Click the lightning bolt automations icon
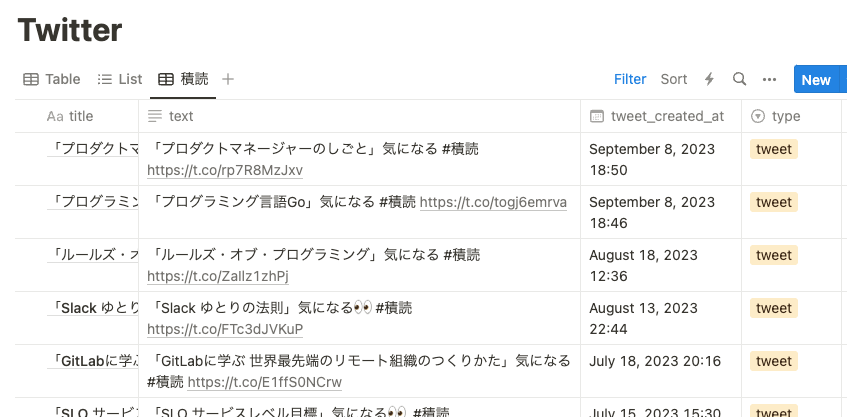This screenshot has width=847, height=417. [x=709, y=79]
